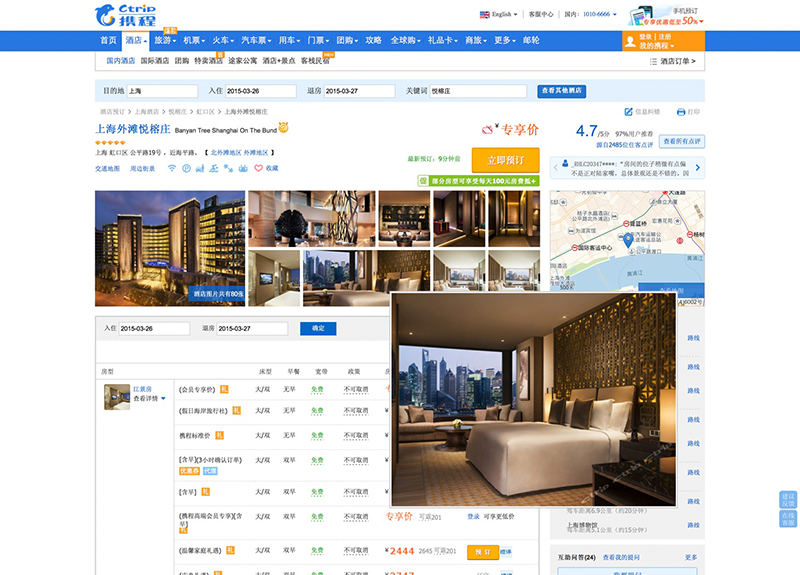Open the 邮轮 nav item
Screen dimensions: 800x575
coord(531,40)
